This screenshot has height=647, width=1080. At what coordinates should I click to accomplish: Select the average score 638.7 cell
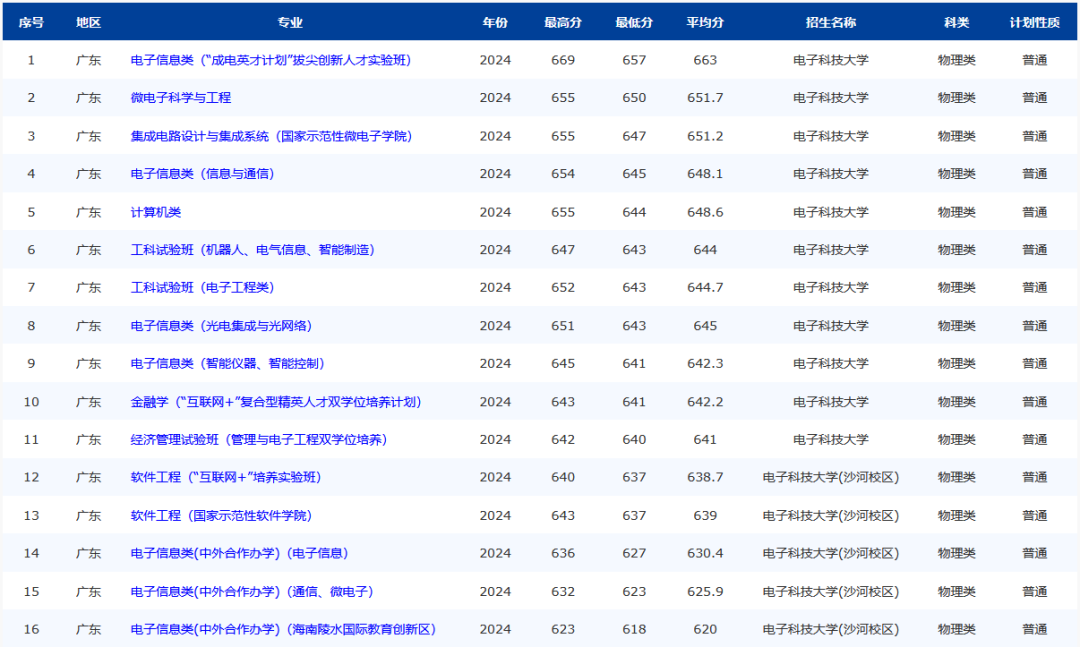(705, 477)
